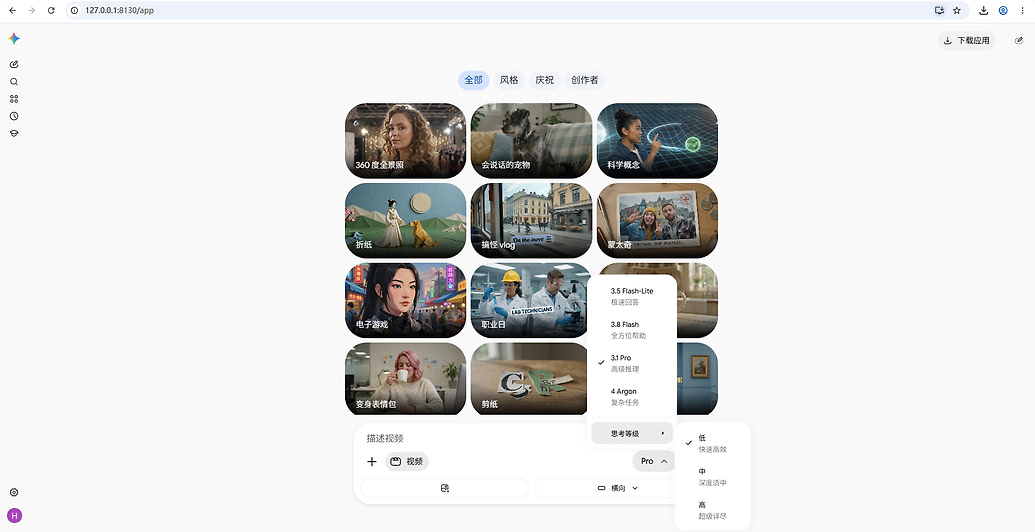The height and width of the screenshot is (532, 1035).
Task: Select 高 thinking level option
Action: (x=713, y=510)
